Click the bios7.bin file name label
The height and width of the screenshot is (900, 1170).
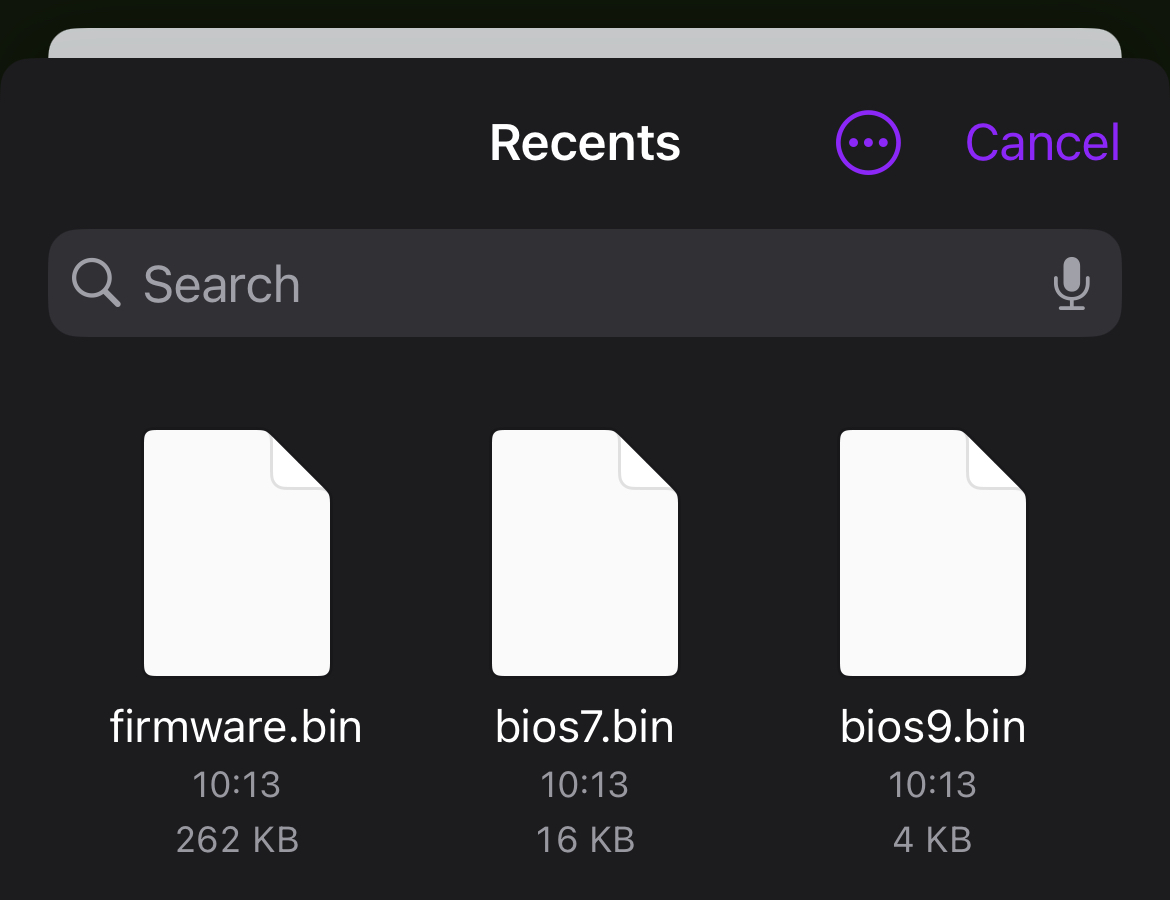tap(585, 727)
